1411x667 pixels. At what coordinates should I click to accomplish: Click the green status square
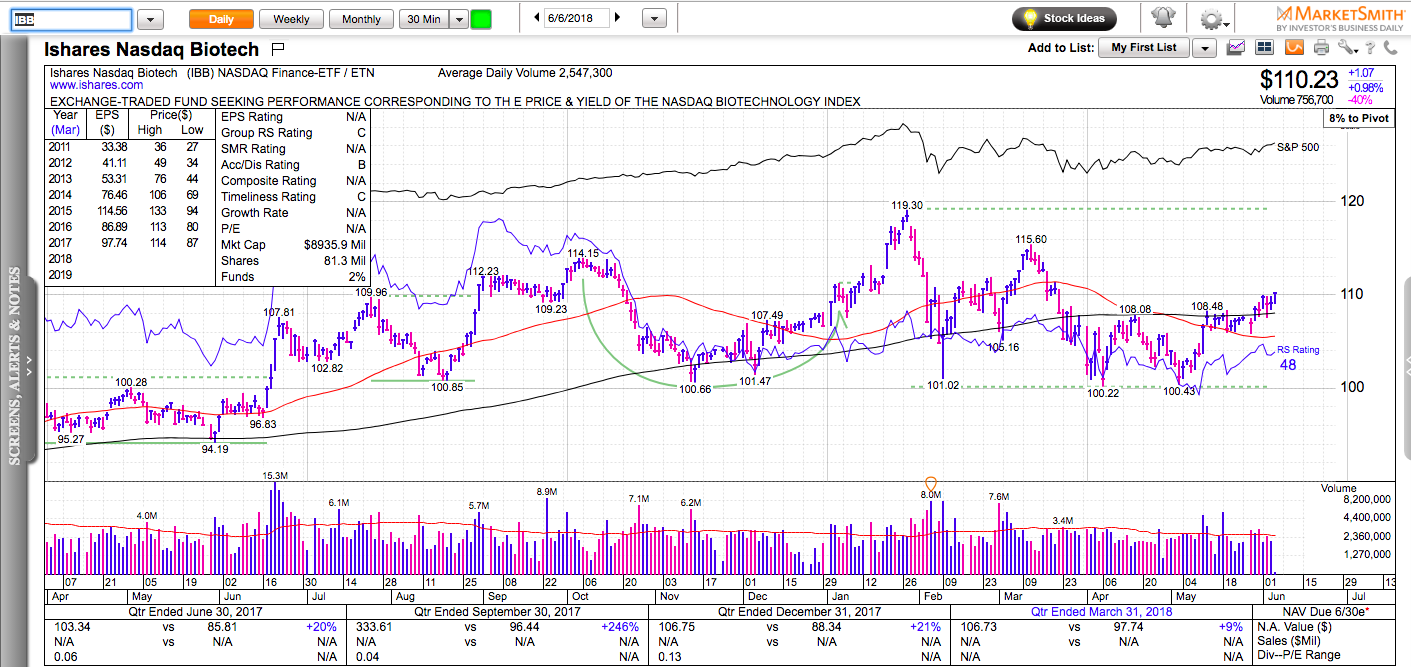(x=481, y=19)
